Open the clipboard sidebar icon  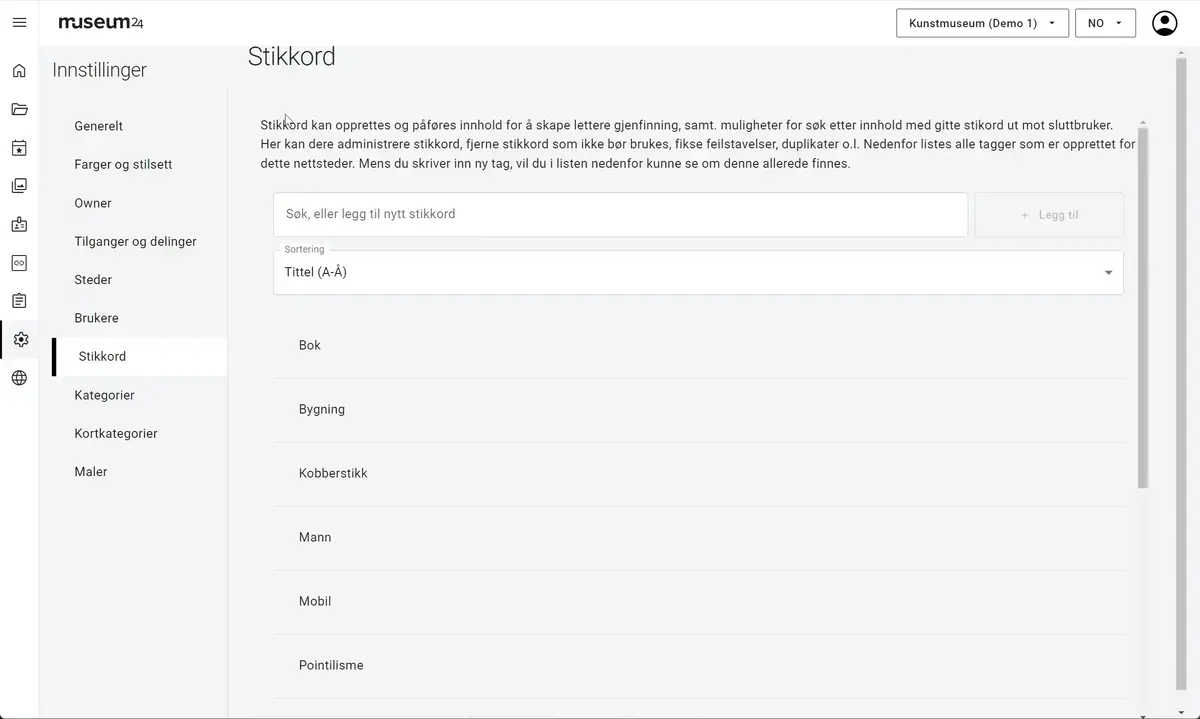click(x=19, y=301)
